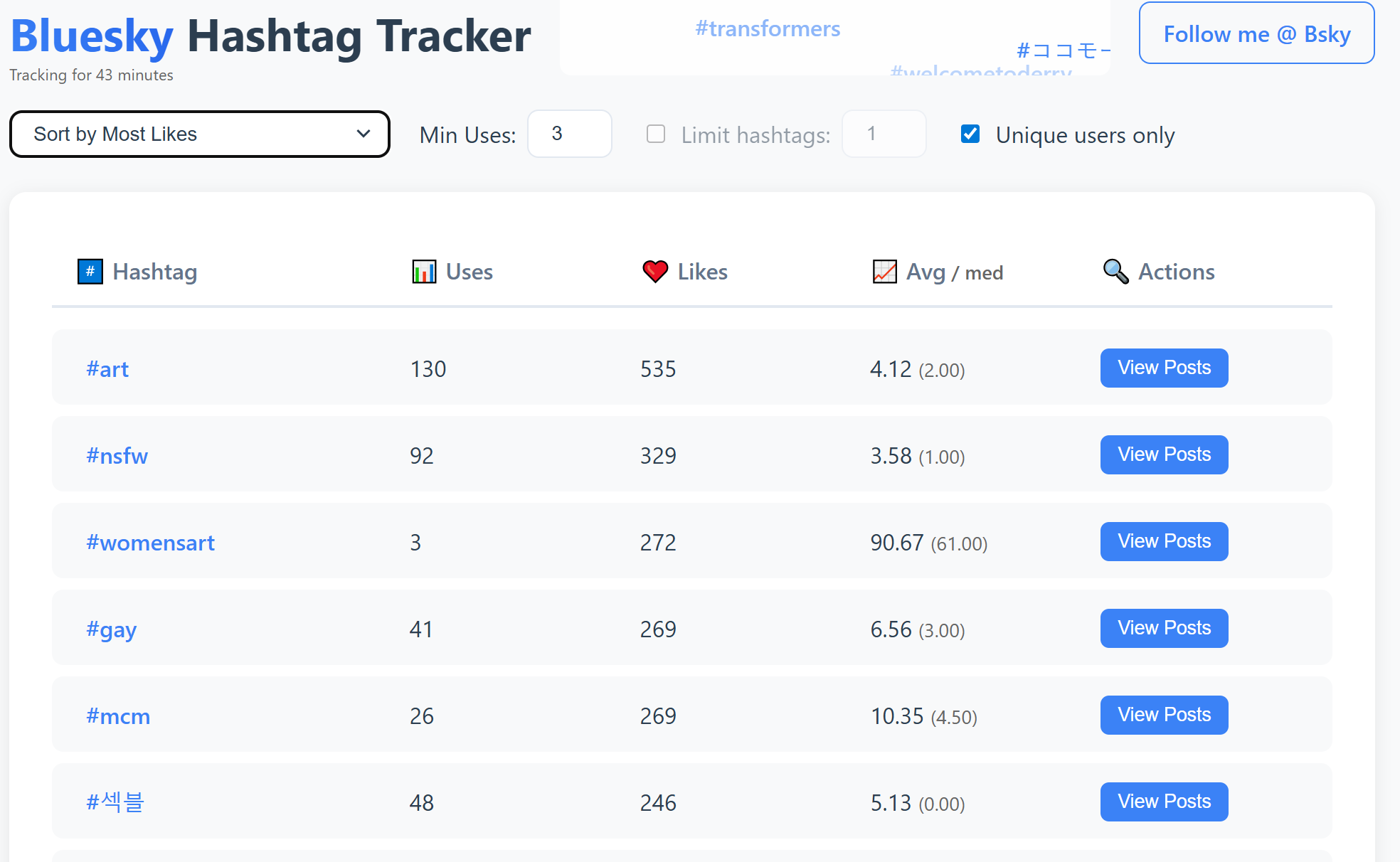Click the magnifying glass icon beside Actions
The image size is (1400, 862).
(1115, 271)
